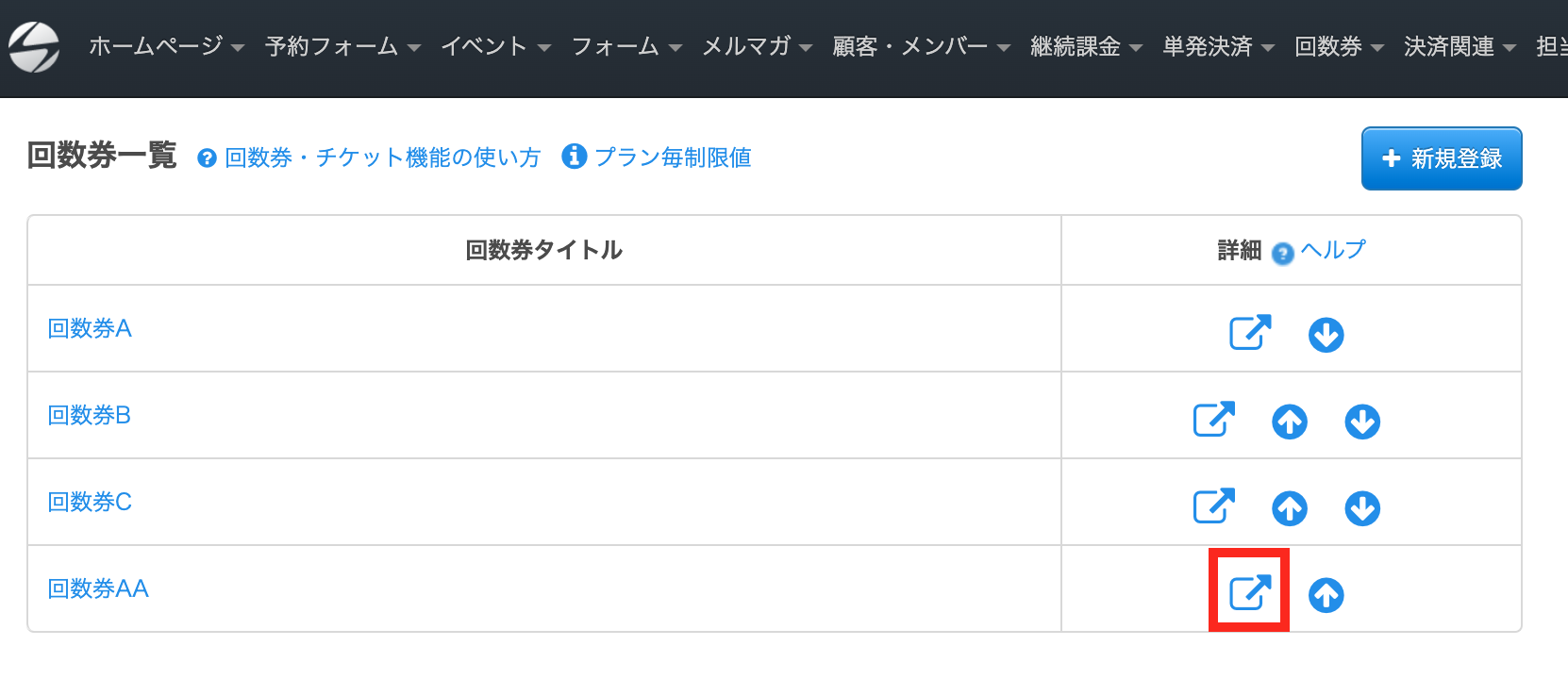This screenshot has height=679, width=1568.
Task: Move 回数券C up with the arrow icon
Action: tap(1289, 508)
